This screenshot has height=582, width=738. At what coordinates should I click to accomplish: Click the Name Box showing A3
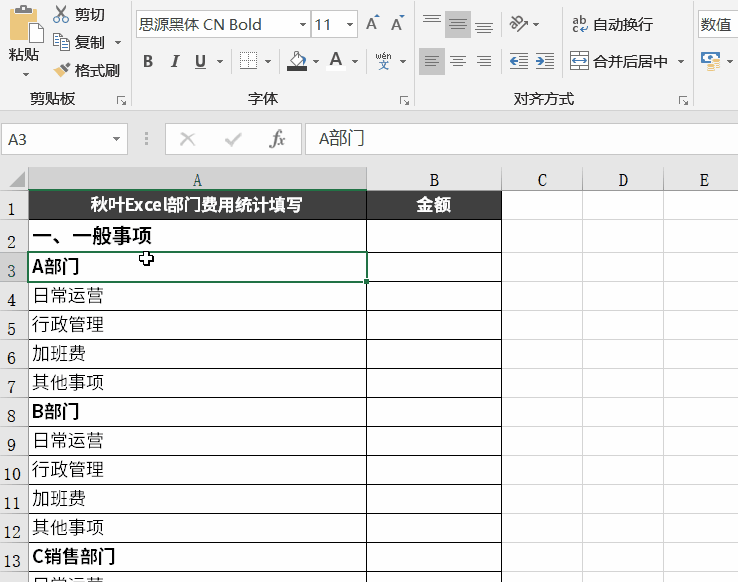[x=64, y=139]
